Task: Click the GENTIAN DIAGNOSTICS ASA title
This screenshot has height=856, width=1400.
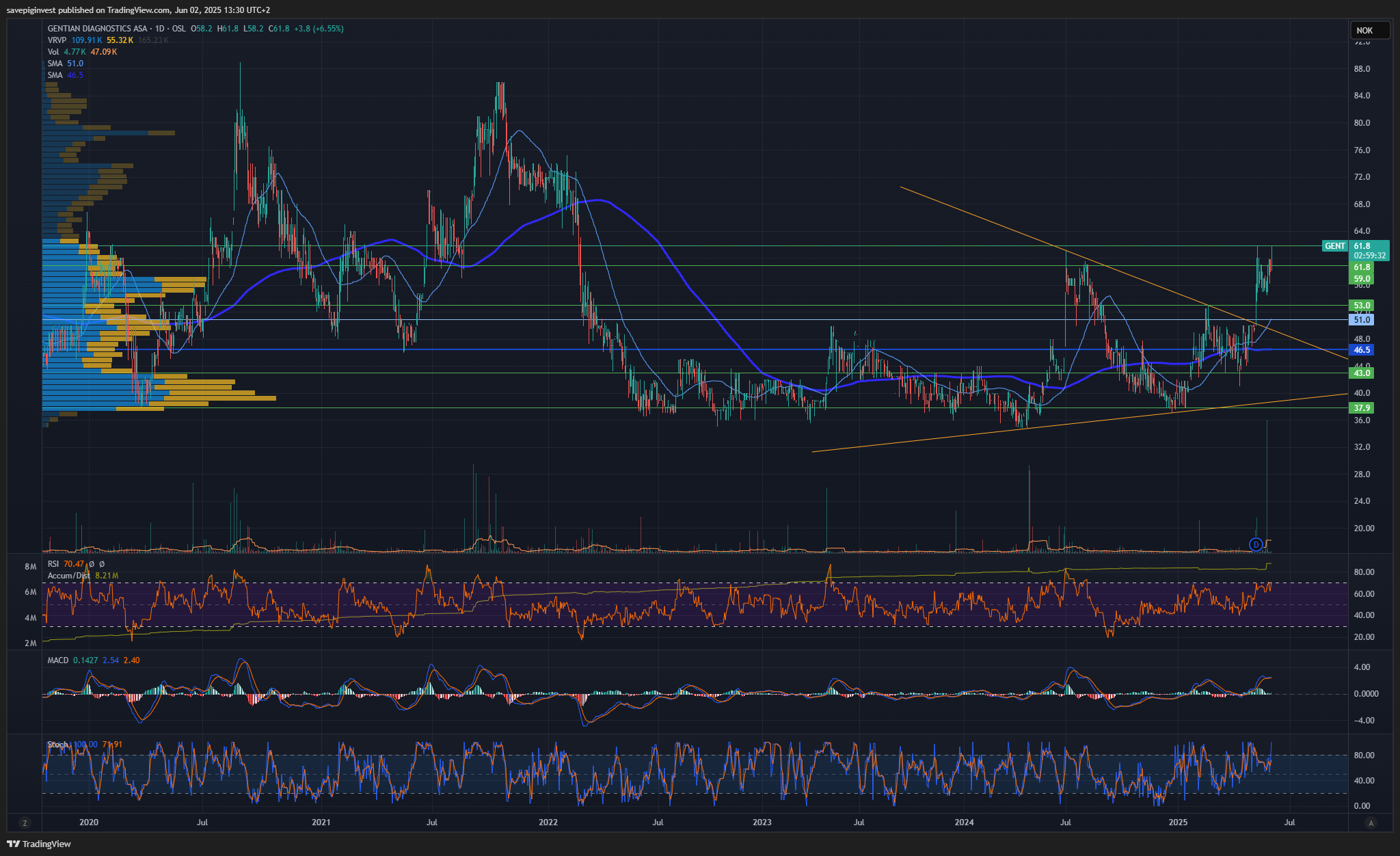Action: coord(97,29)
